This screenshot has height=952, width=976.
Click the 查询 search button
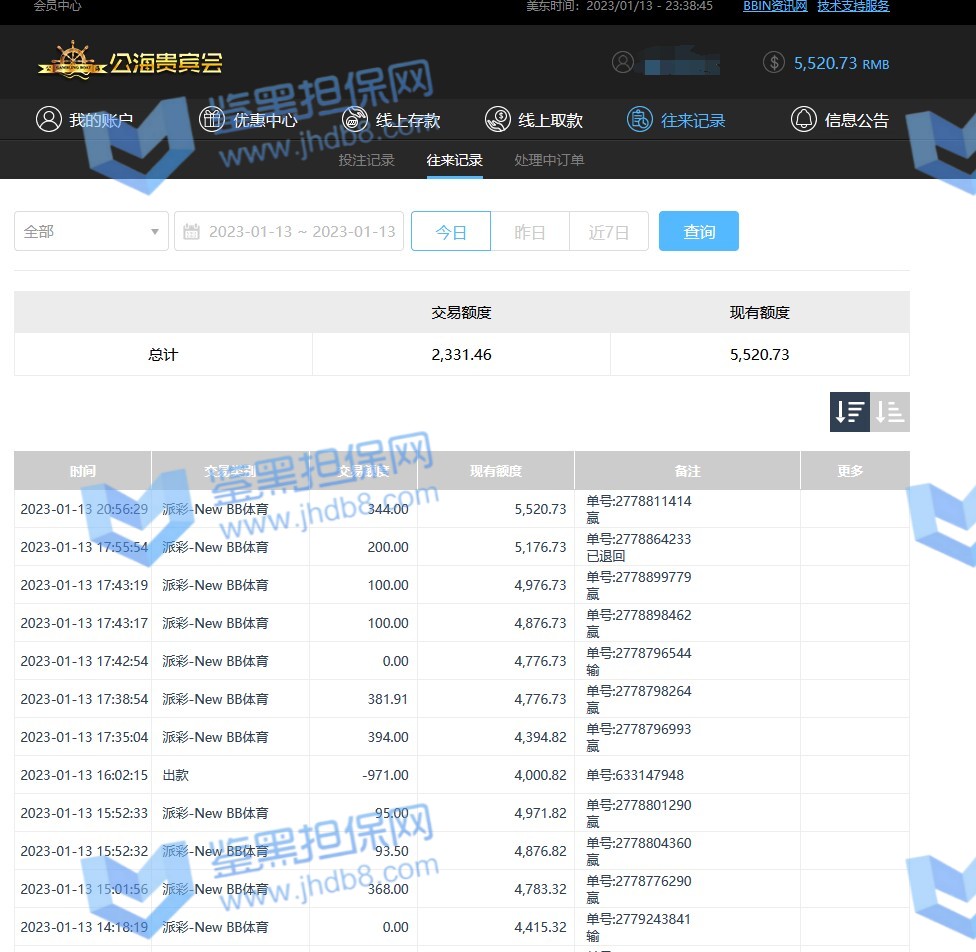[x=699, y=231]
